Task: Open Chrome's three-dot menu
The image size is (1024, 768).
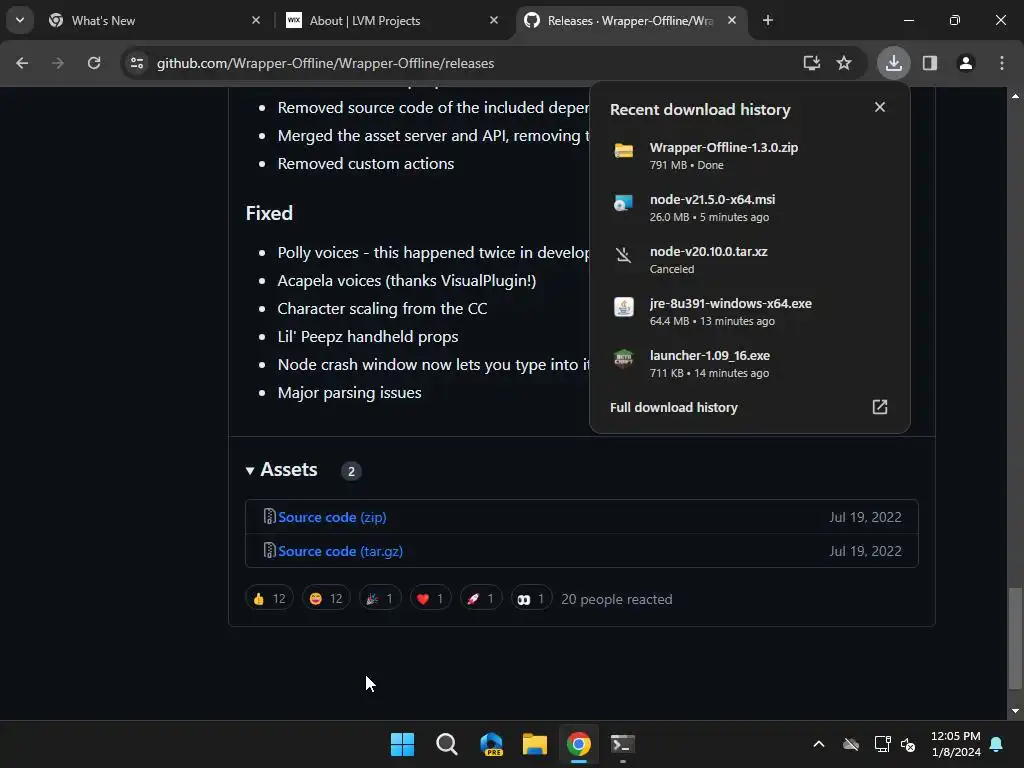Action: coord(1002,63)
